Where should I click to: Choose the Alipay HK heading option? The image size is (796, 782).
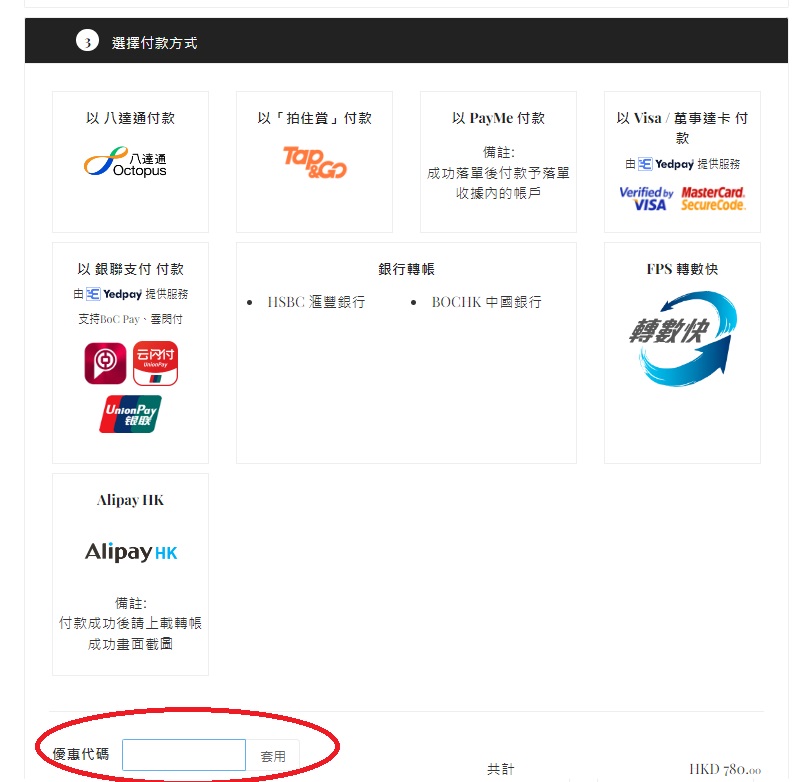130,500
